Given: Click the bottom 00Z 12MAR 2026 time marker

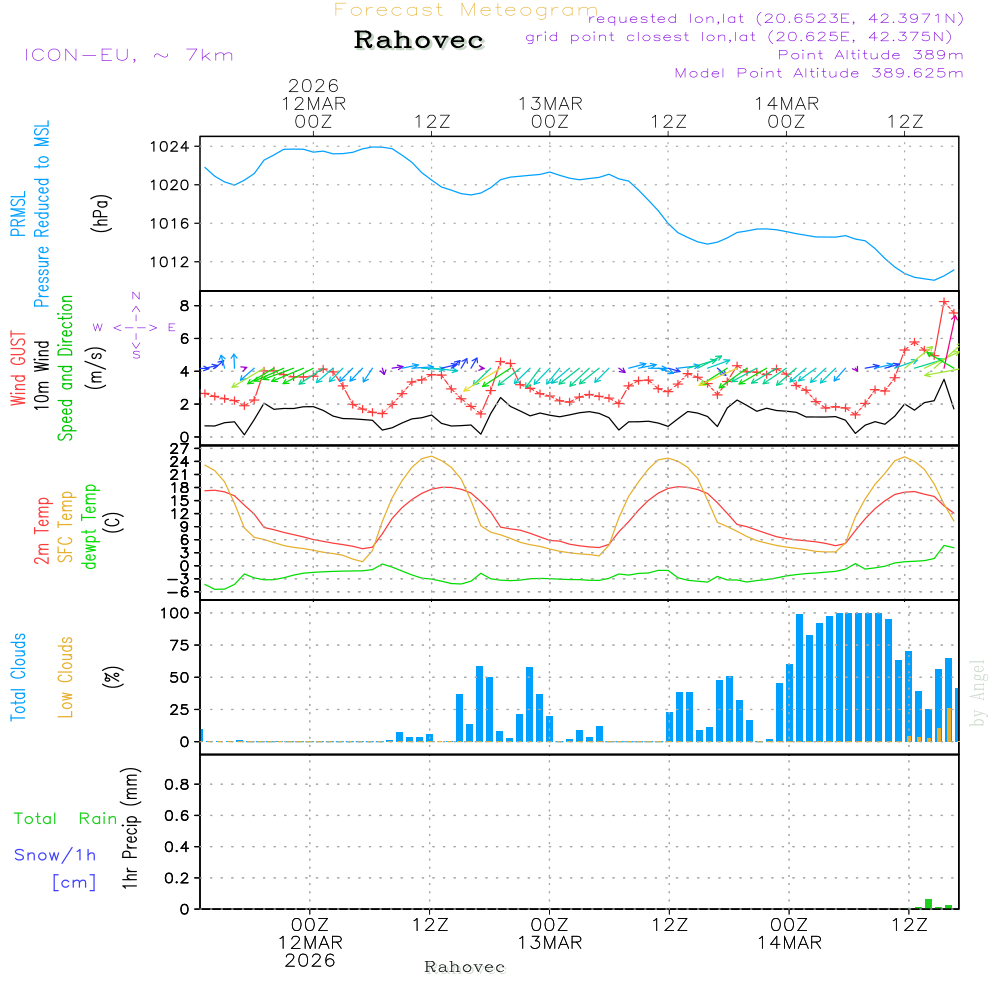Looking at the screenshot, I should [x=310, y=942].
